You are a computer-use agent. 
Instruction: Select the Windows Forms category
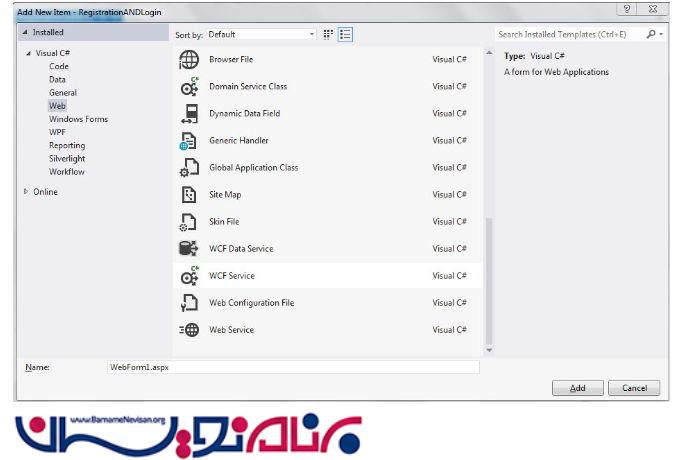78,119
